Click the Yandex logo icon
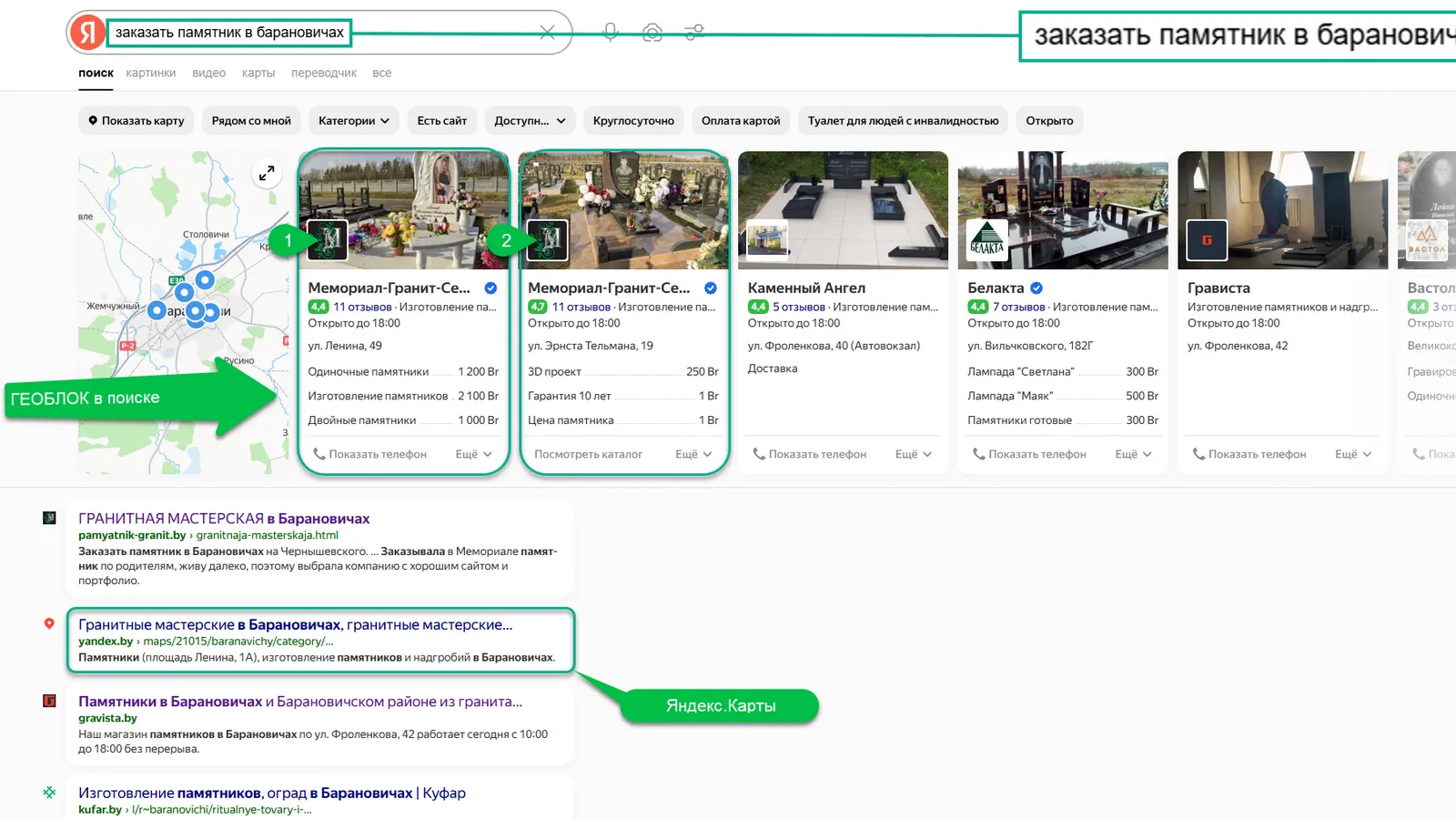The height and width of the screenshot is (819, 1456). tap(87, 33)
